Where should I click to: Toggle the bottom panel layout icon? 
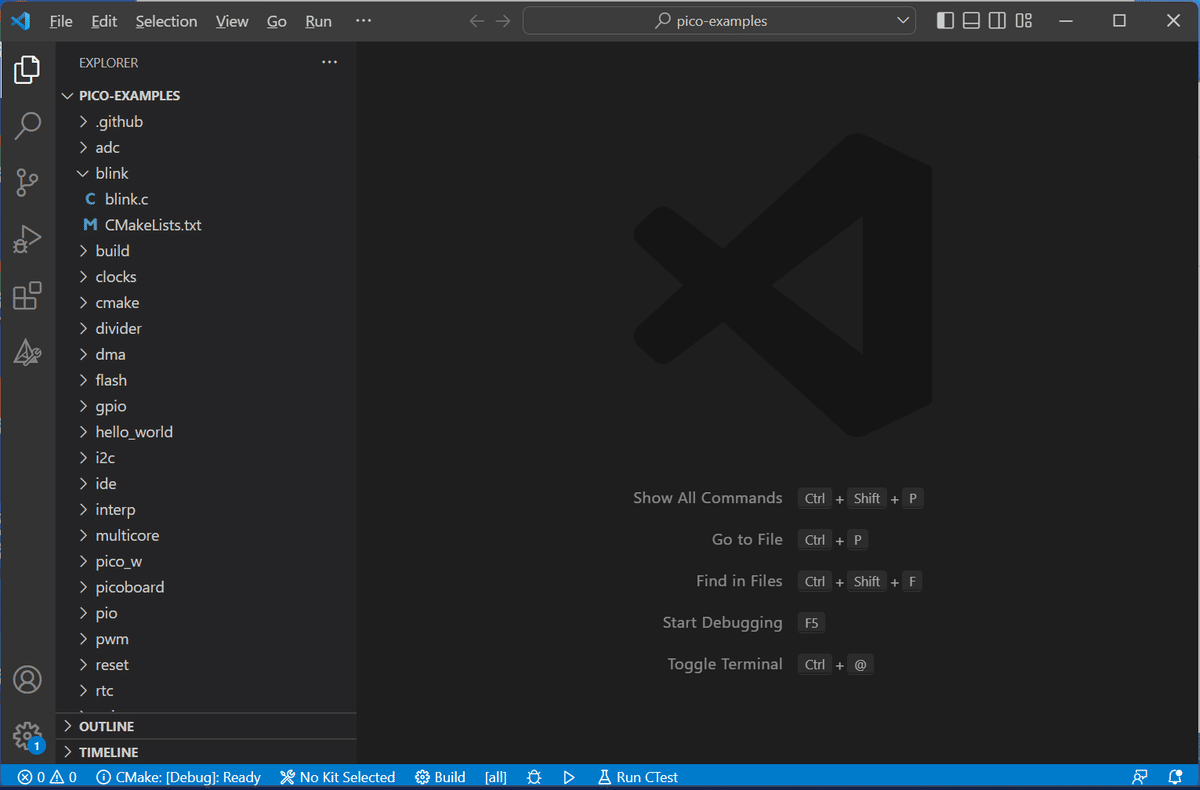[x=971, y=21]
